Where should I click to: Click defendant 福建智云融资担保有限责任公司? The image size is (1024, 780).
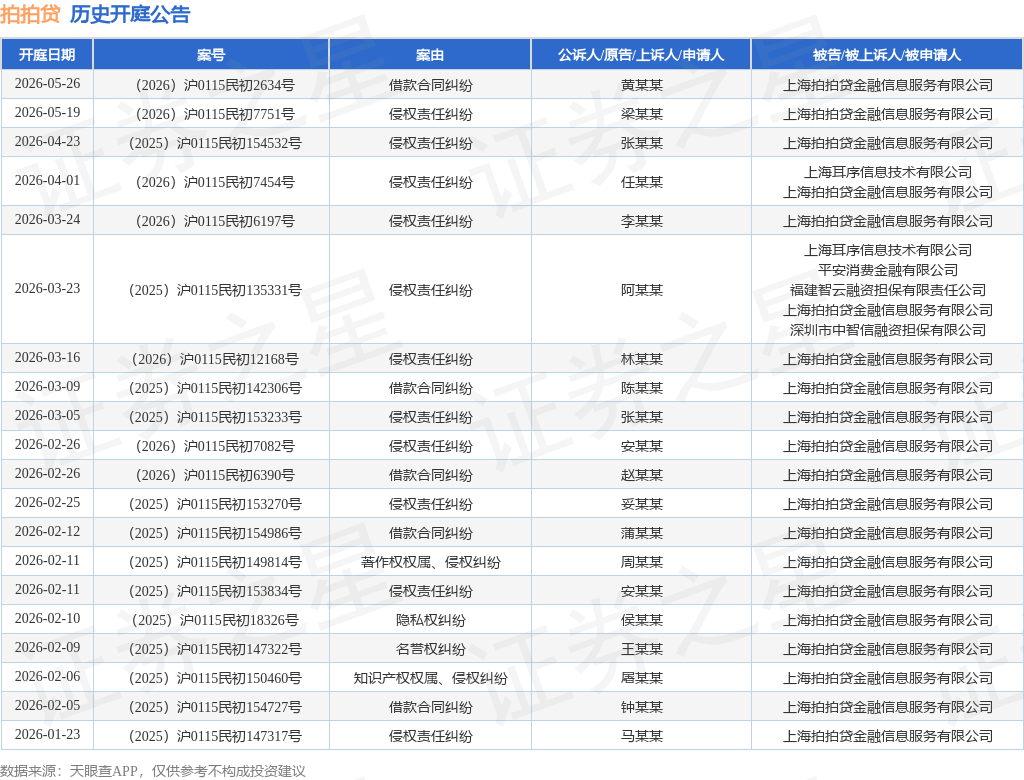tap(888, 290)
